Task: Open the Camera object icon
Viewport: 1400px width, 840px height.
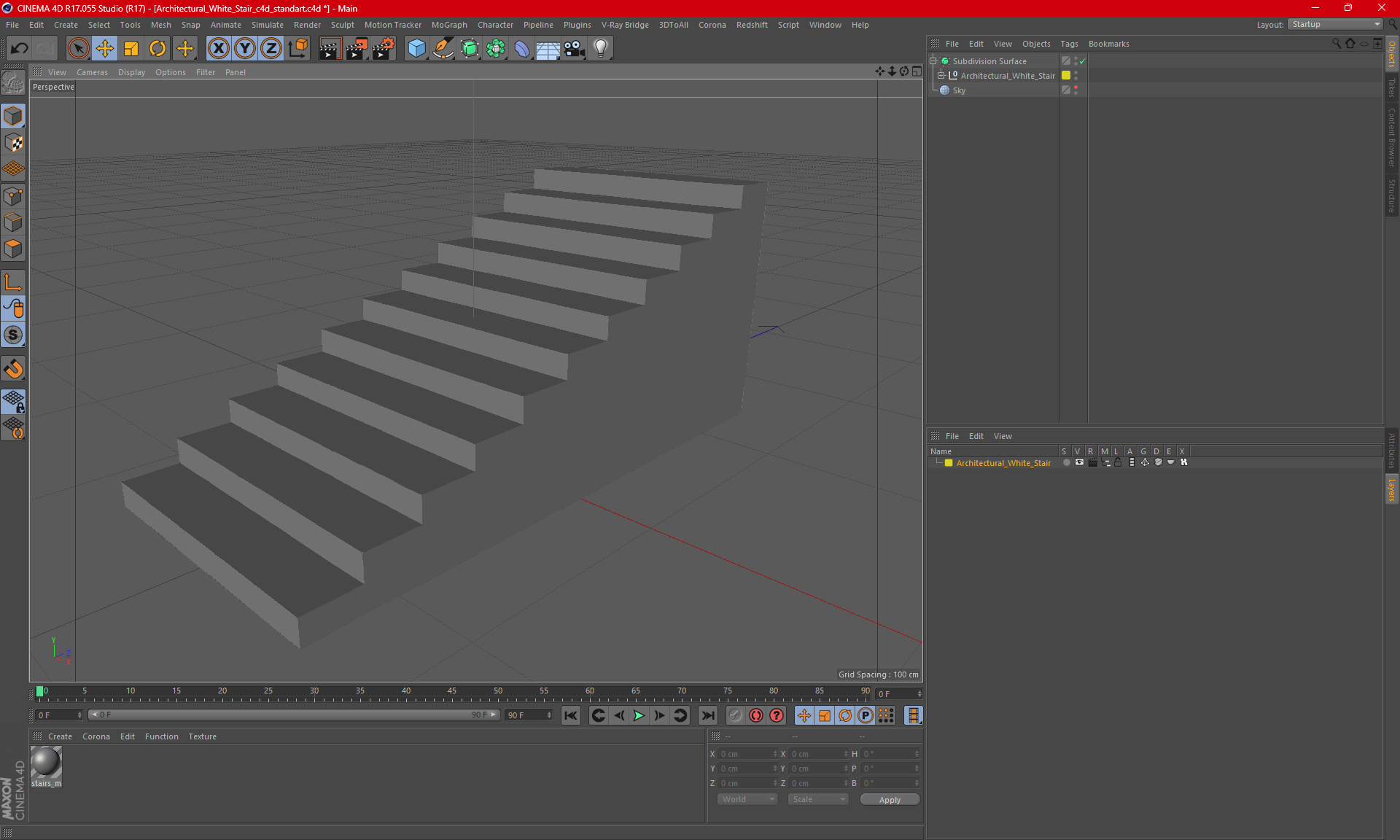Action: [574, 49]
